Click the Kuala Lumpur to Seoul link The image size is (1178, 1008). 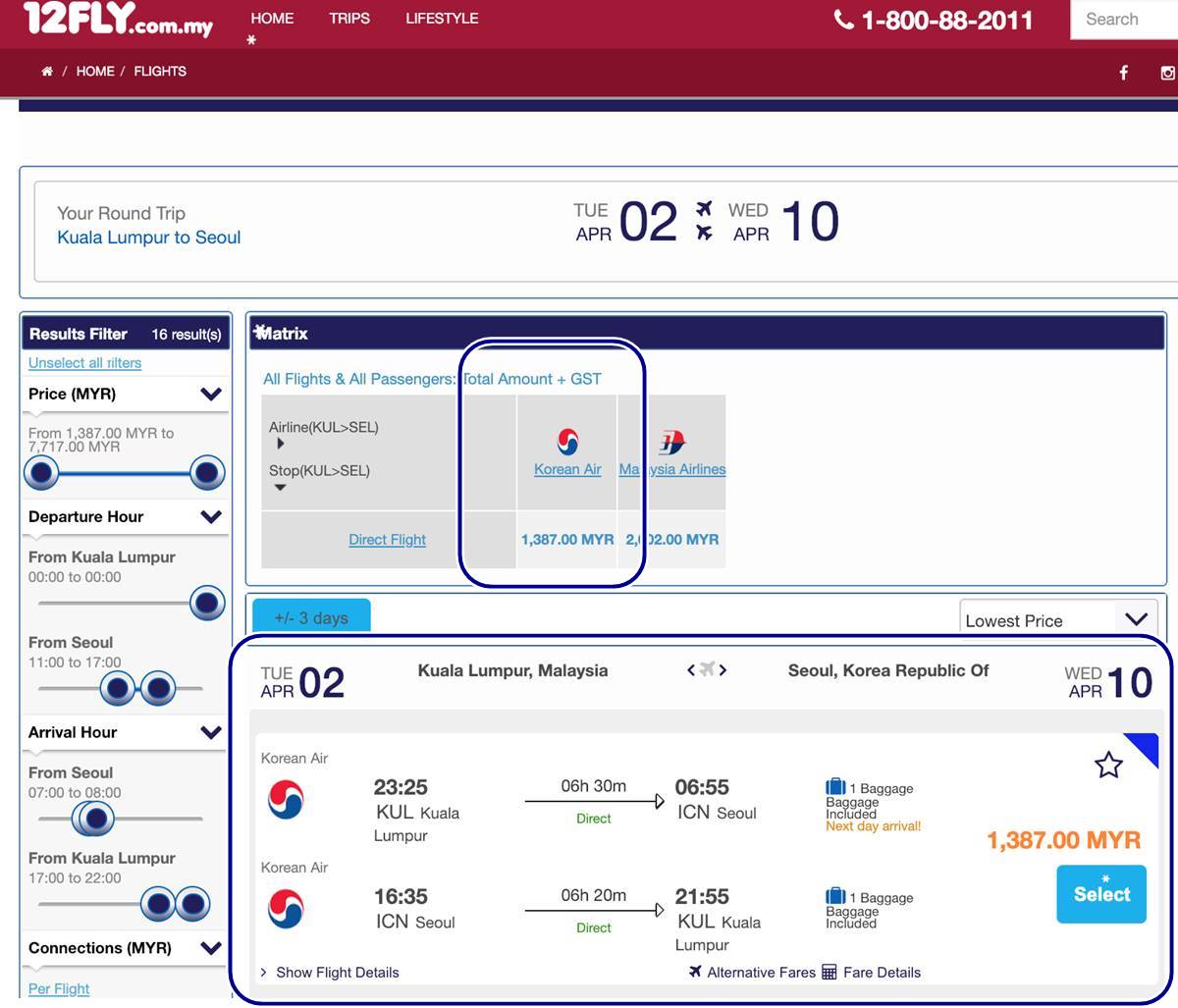[149, 238]
